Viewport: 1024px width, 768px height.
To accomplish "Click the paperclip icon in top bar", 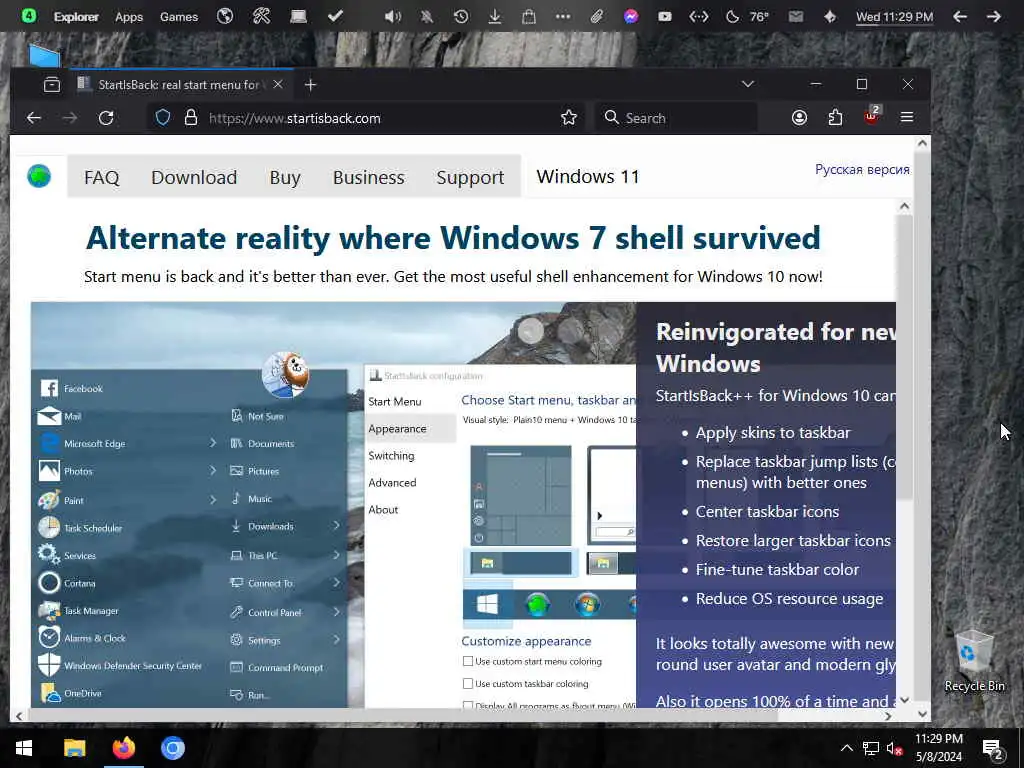I will (596, 16).
